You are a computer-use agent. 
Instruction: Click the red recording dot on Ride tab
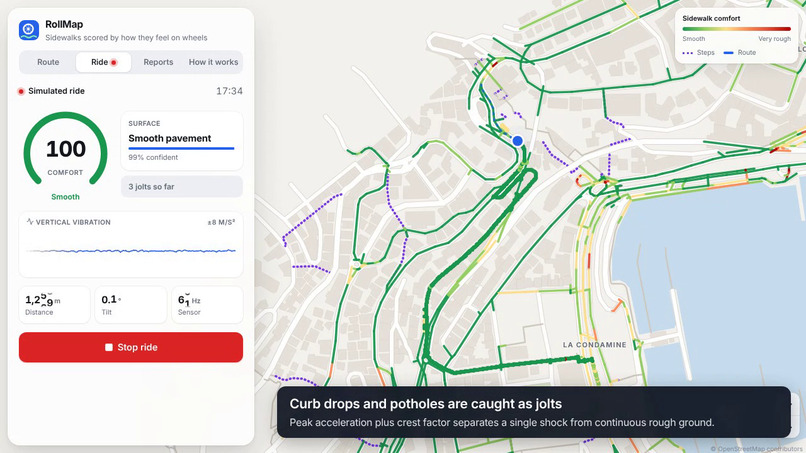pyautogui.click(x=114, y=63)
